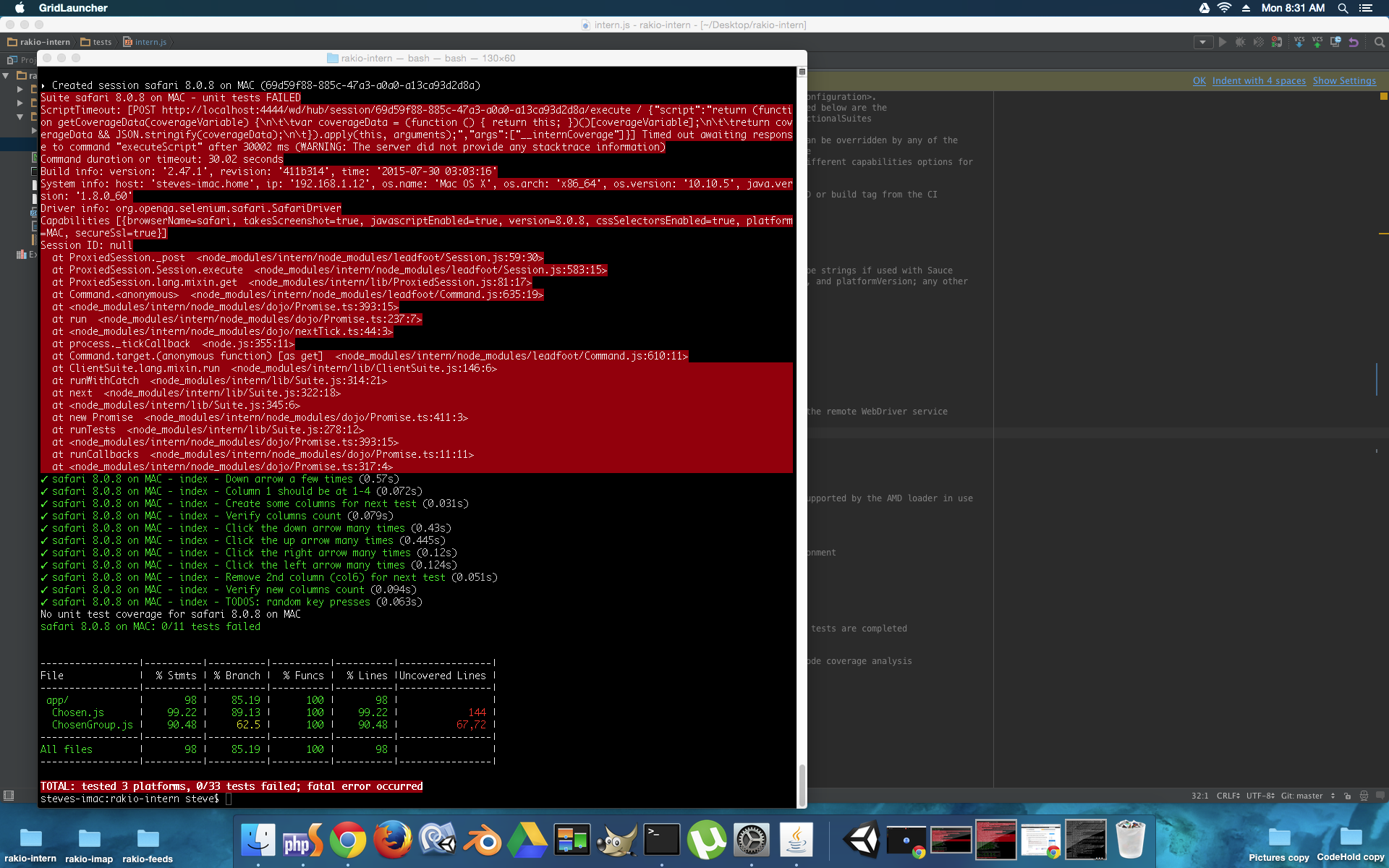
Task: Click the OK link in editor notification bar
Action: (x=1199, y=81)
